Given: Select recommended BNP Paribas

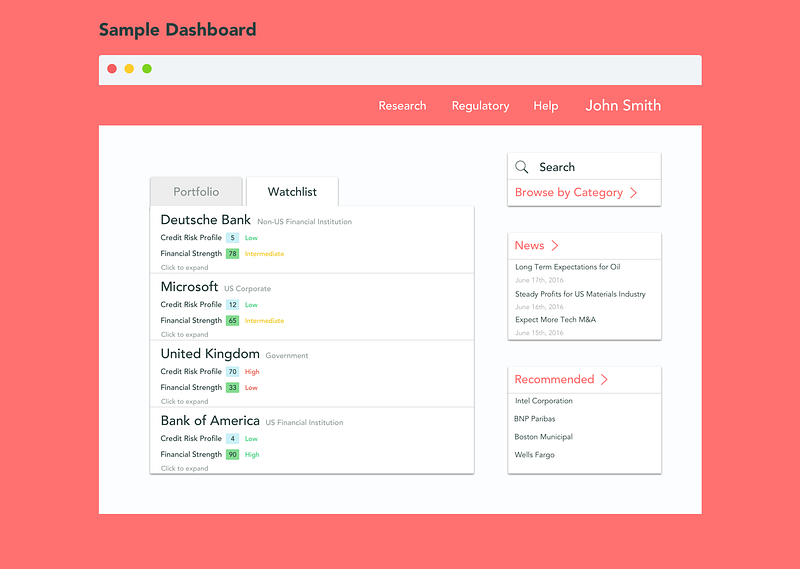Looking at the screenshot, I should click(x=534, y=418).
